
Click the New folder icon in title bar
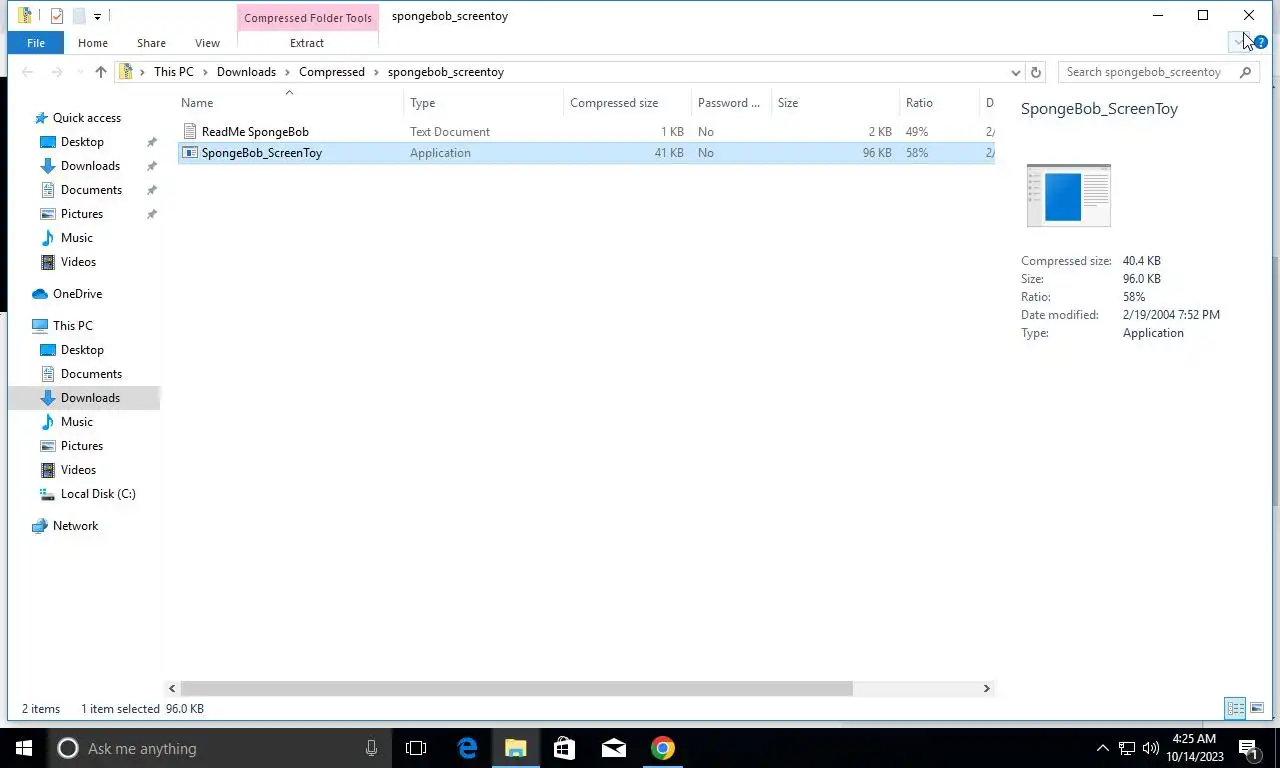[79, 16]
